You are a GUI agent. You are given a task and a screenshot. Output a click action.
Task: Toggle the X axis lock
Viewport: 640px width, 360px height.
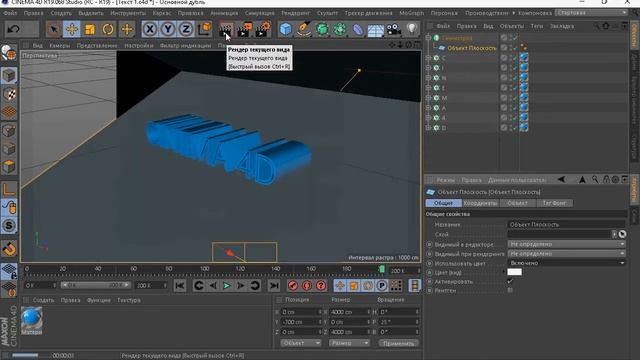point(150,29)
